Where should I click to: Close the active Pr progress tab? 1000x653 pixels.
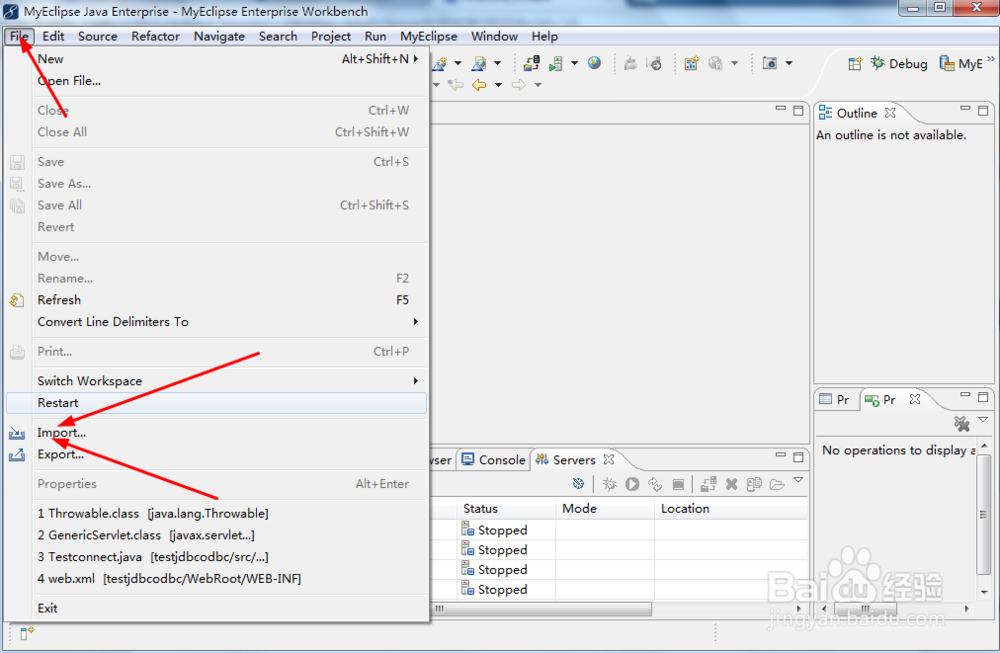click(x=915, y=399)
